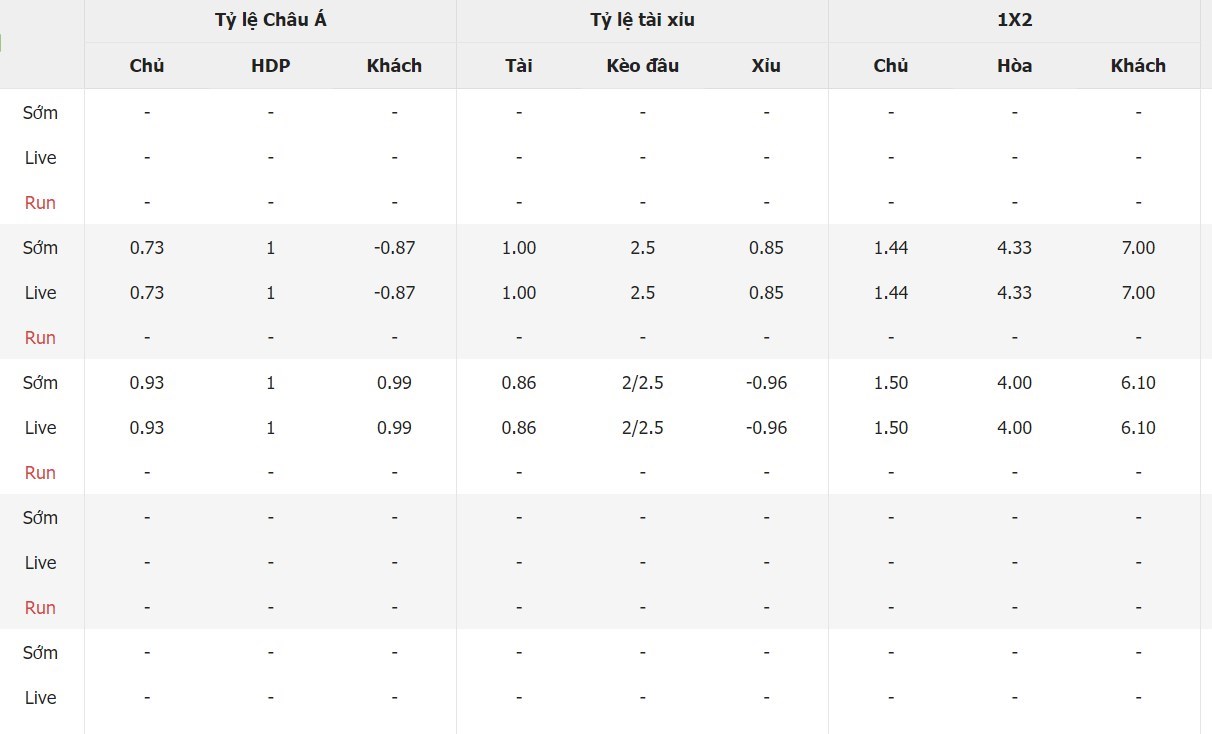Select the 1X2 column group header
The height and width of the screenshot is (734, 1212).
1014,20
